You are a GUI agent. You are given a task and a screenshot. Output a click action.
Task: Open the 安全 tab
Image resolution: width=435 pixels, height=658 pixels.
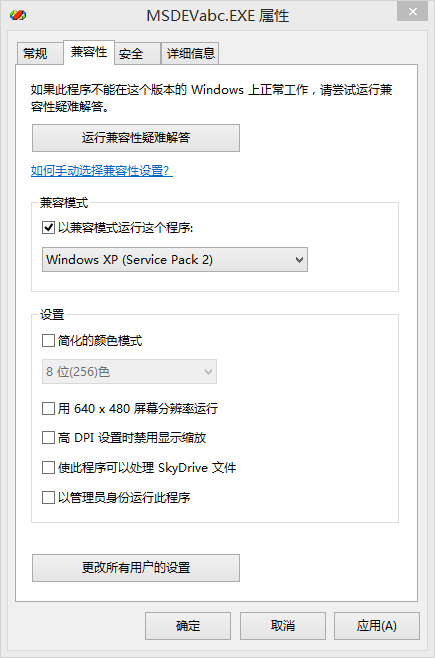(x=137, y=53)
